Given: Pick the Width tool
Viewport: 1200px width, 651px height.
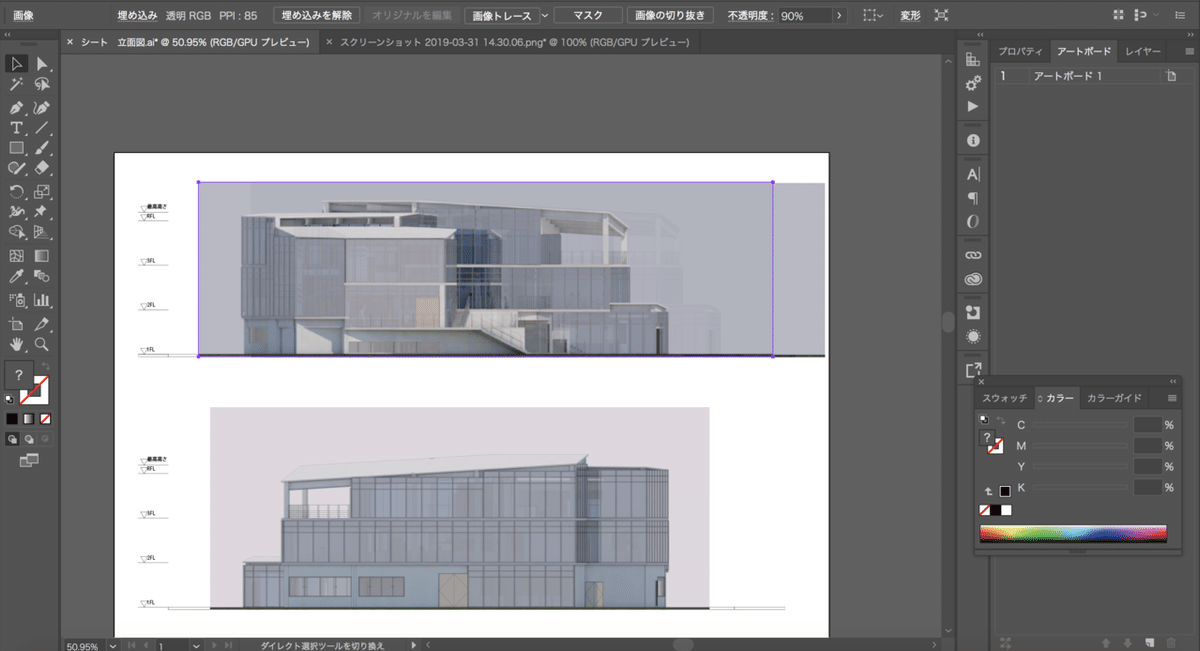Looking at the screenshot, I should click(16, 212).
